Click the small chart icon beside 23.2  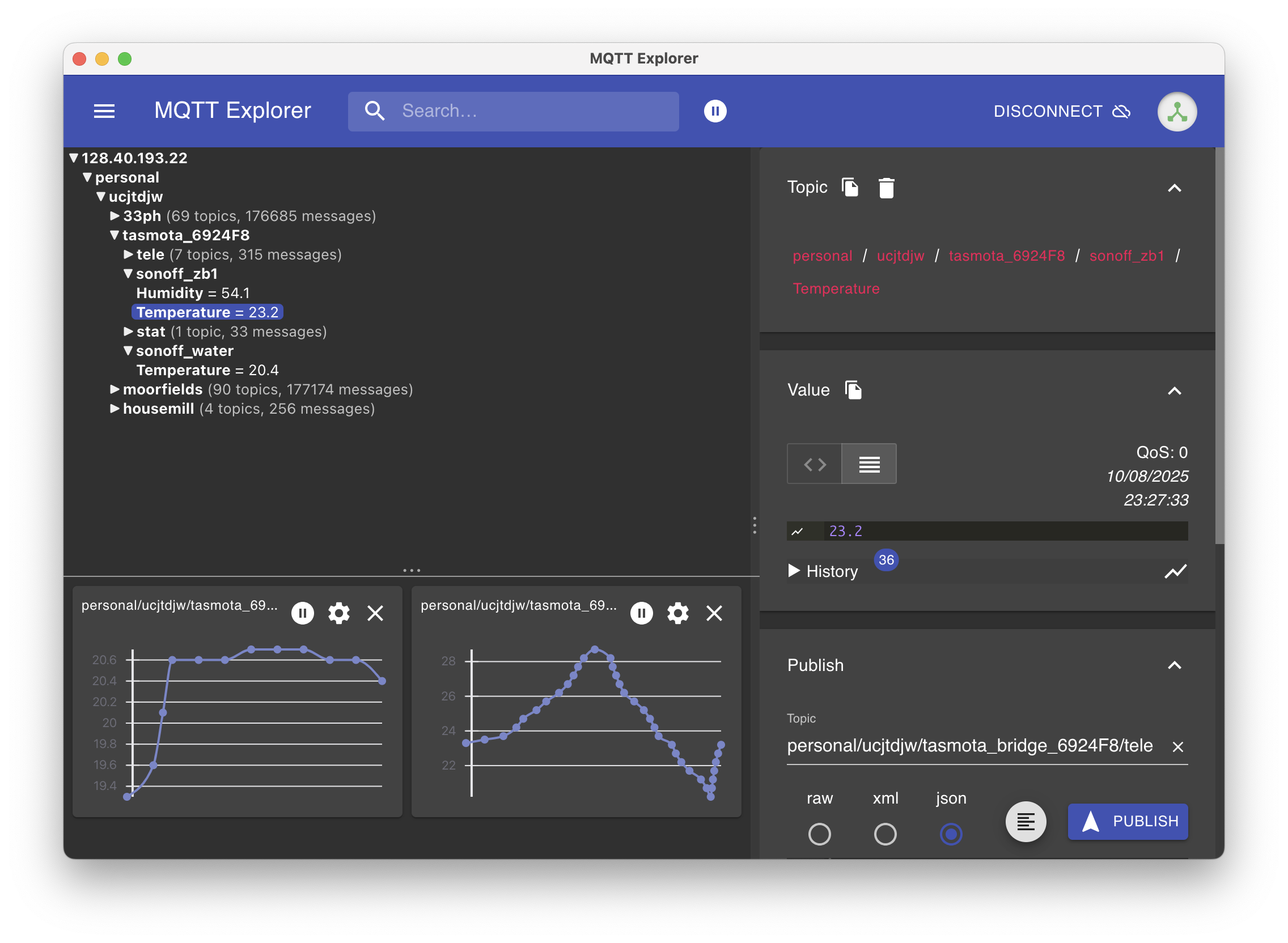point(797,532)
